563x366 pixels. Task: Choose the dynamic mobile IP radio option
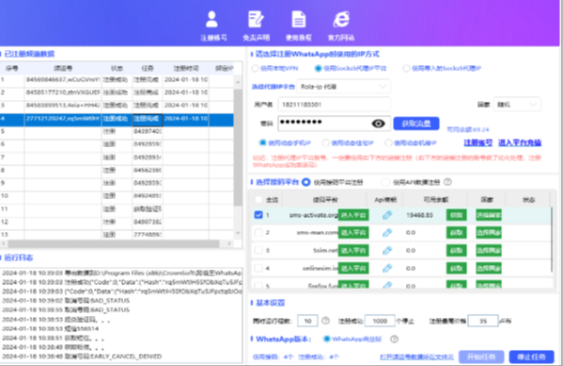tap(262, 143)
